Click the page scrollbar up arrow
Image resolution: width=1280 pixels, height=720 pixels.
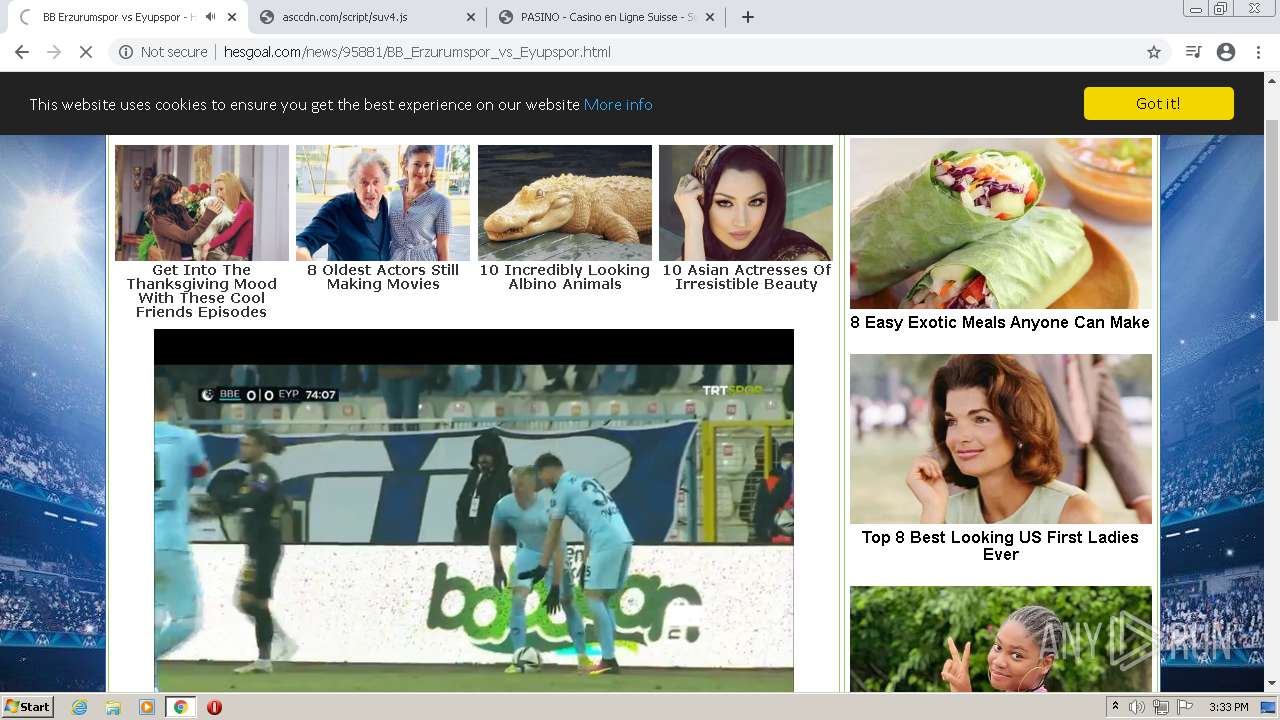click(x=1271, y=82)
